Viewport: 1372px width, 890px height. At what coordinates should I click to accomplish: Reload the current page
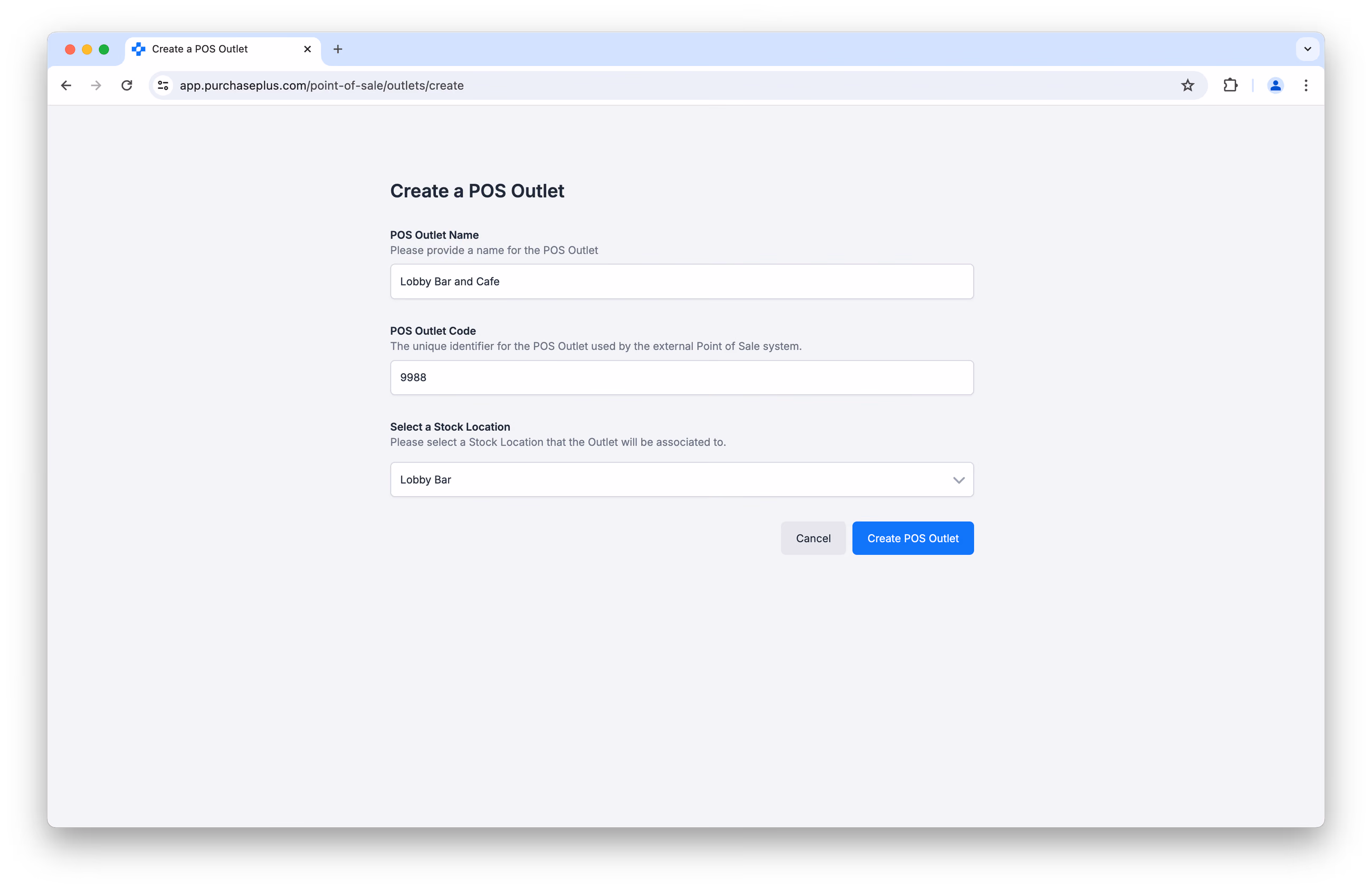coord(127,86)
